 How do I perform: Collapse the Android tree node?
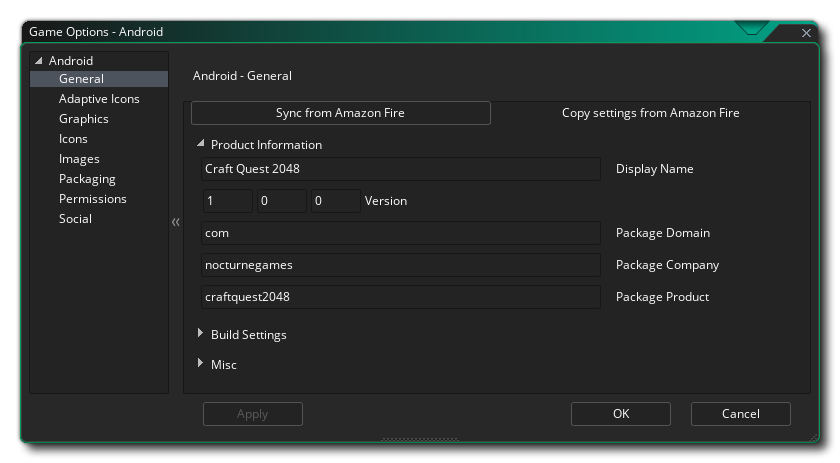coord(39,61)
